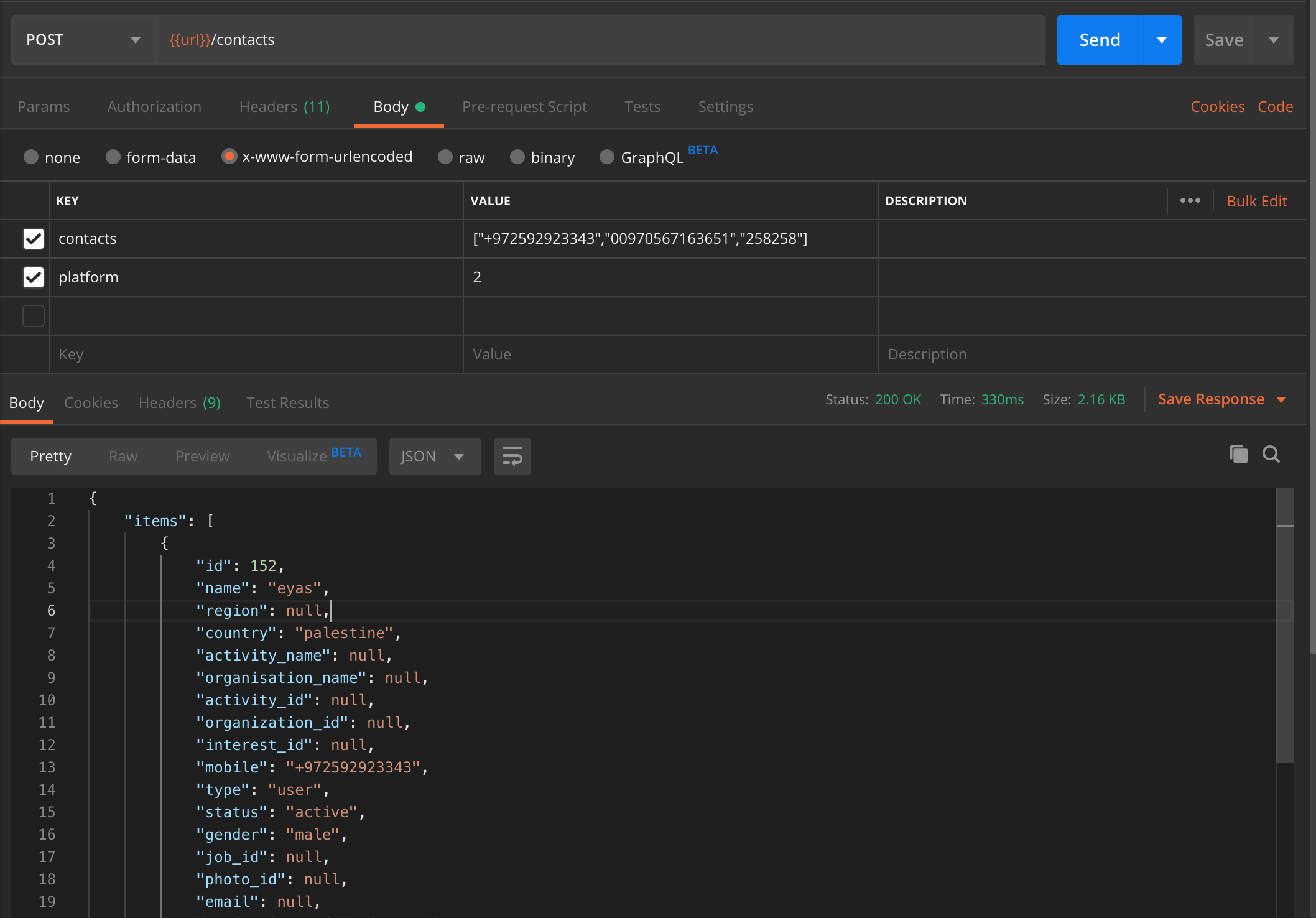The height and width of the screenshot is (918, 1316).
Task: Choose the binary body type radio
Action: tap(517, 157)
